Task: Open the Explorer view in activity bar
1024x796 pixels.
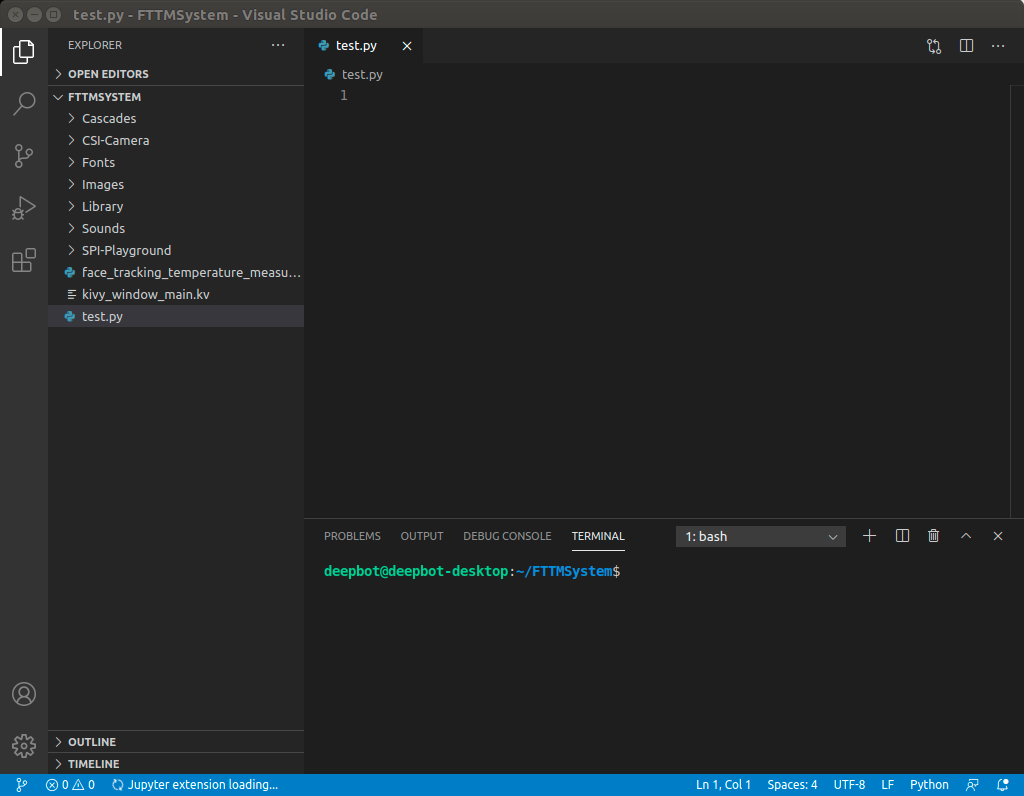Action: tap(24, 52)
